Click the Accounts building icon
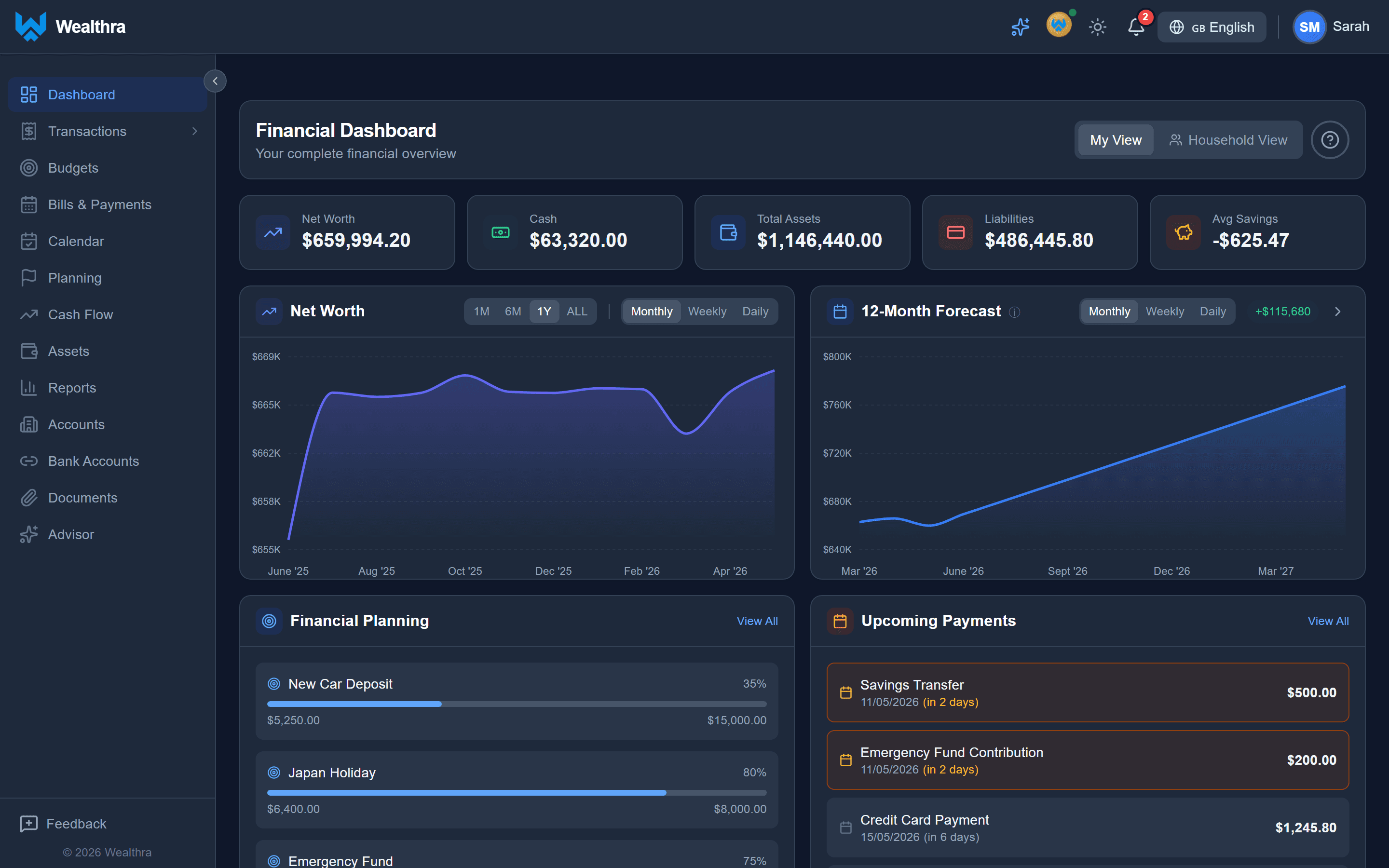The width and height of the screenshot is (1389, 868). click(29, 425)
